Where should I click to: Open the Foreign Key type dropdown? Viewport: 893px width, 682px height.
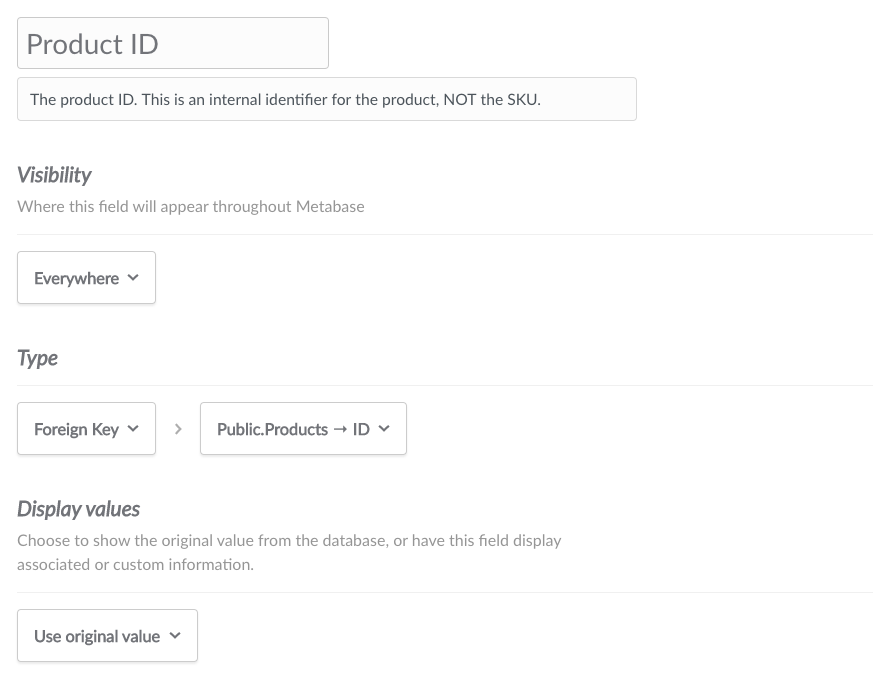[87, 429]
